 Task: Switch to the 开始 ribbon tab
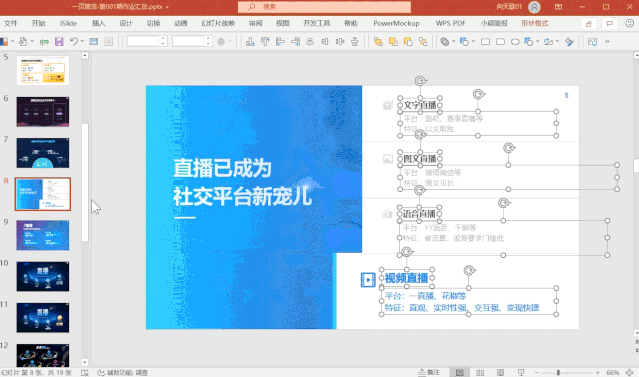click(x=38, y=23)
